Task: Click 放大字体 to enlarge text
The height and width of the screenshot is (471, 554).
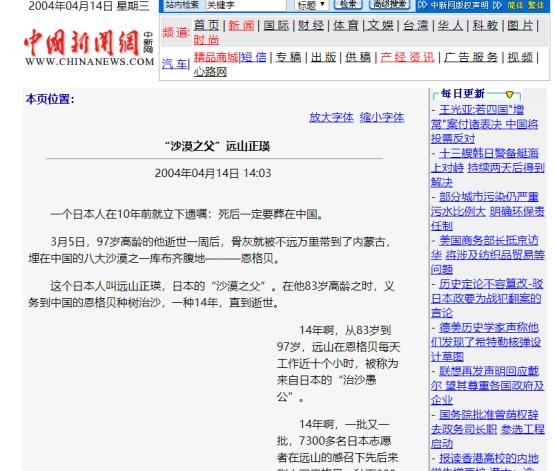Action: [x=331, y=117]
